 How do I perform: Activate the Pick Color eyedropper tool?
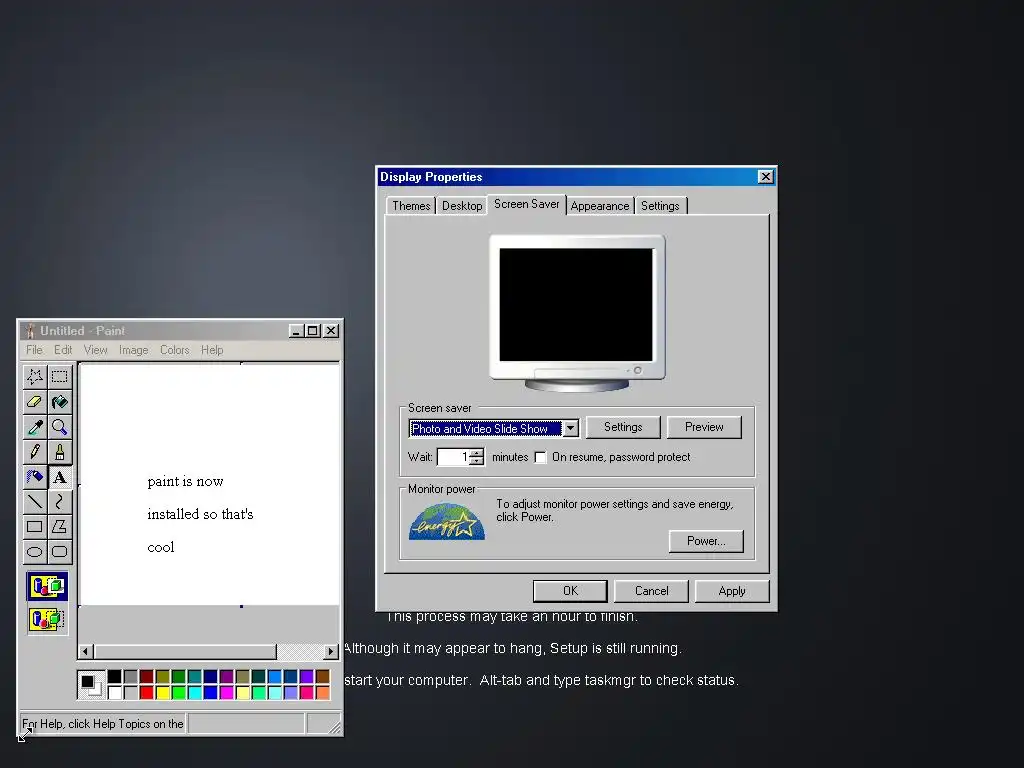[35, 427]
